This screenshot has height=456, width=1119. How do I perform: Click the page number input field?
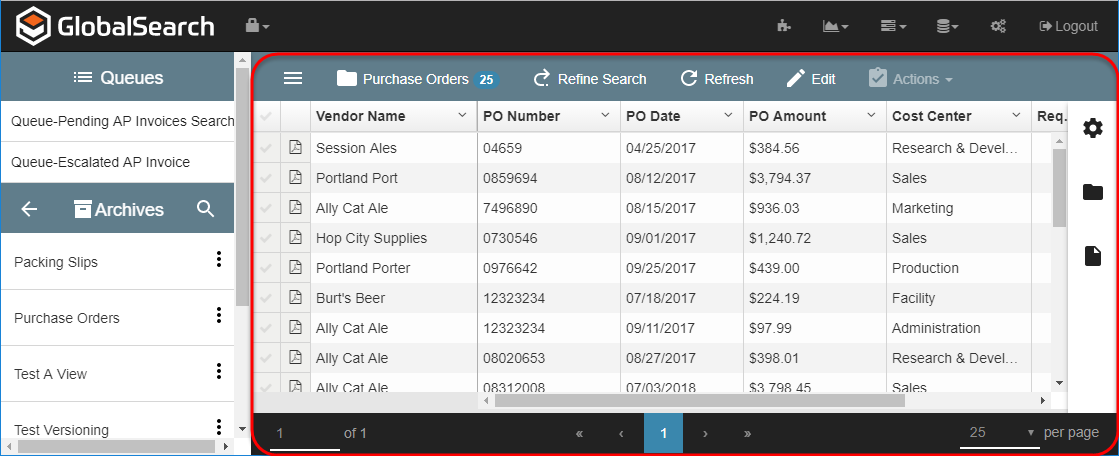pos(304,433)
